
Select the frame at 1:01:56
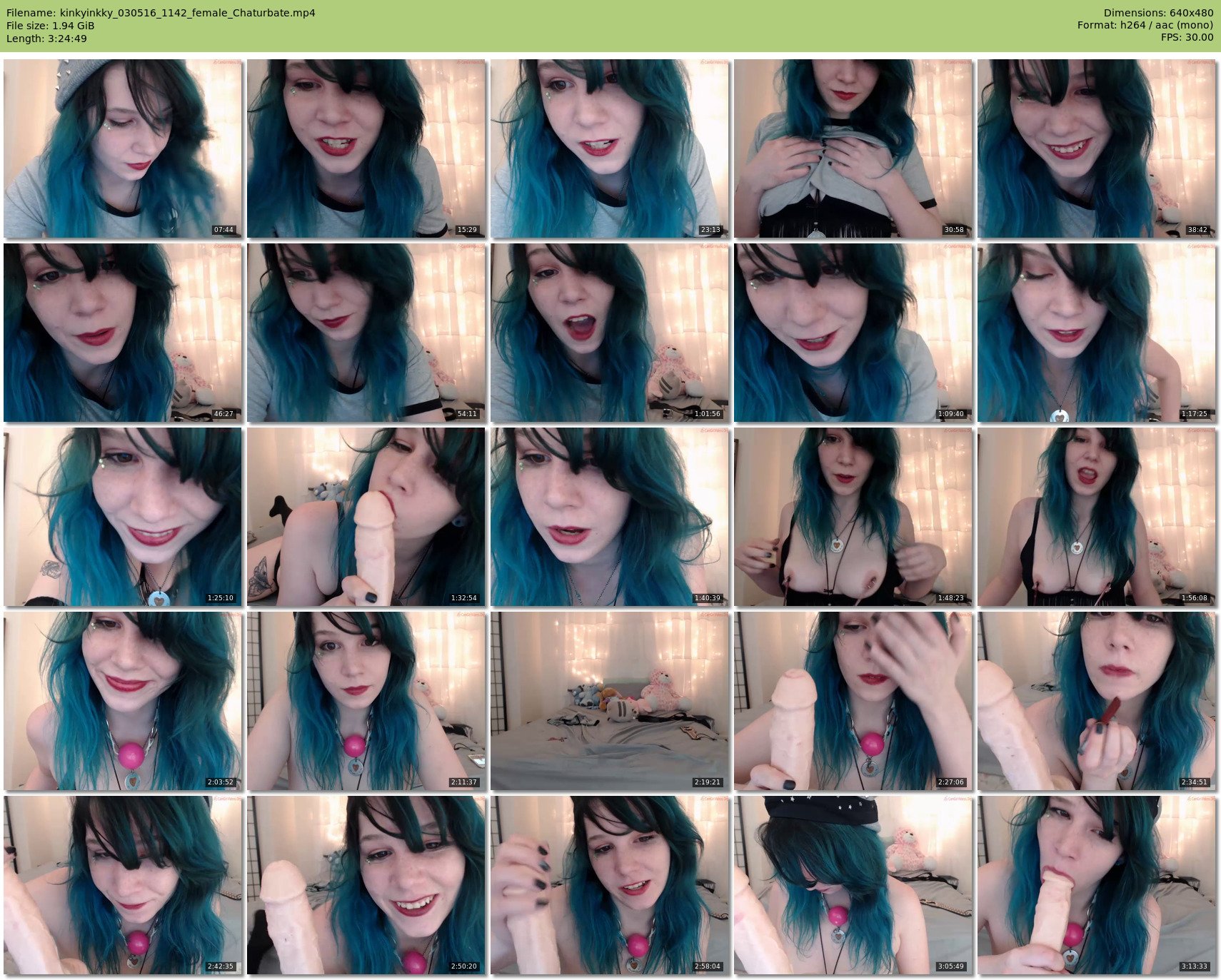coord(610,333)
